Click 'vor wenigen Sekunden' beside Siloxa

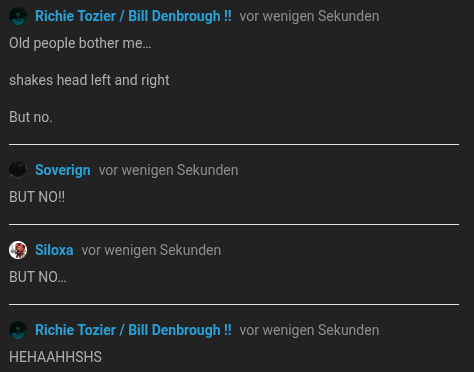[151, 250]
